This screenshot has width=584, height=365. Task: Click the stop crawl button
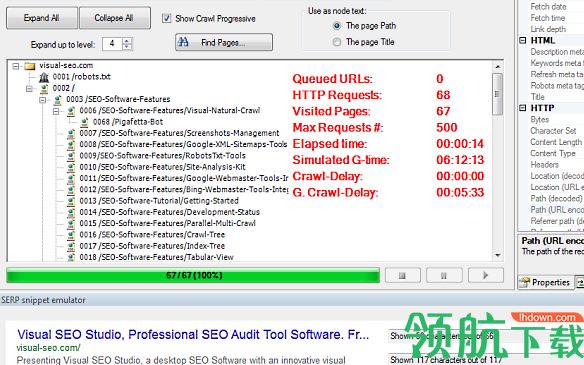click(x=403, y=276)
